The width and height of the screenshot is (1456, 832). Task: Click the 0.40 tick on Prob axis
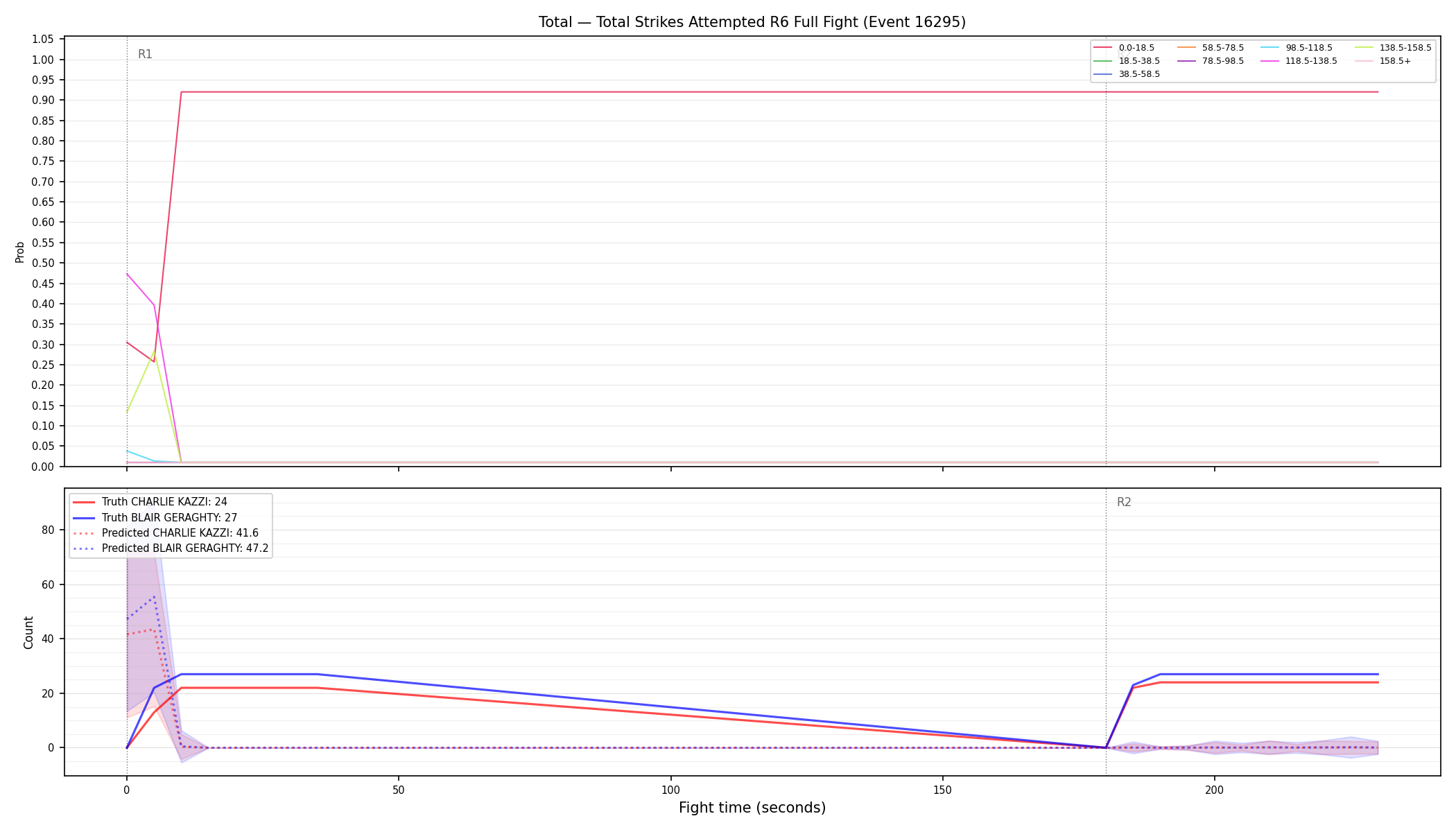[43, 304]
